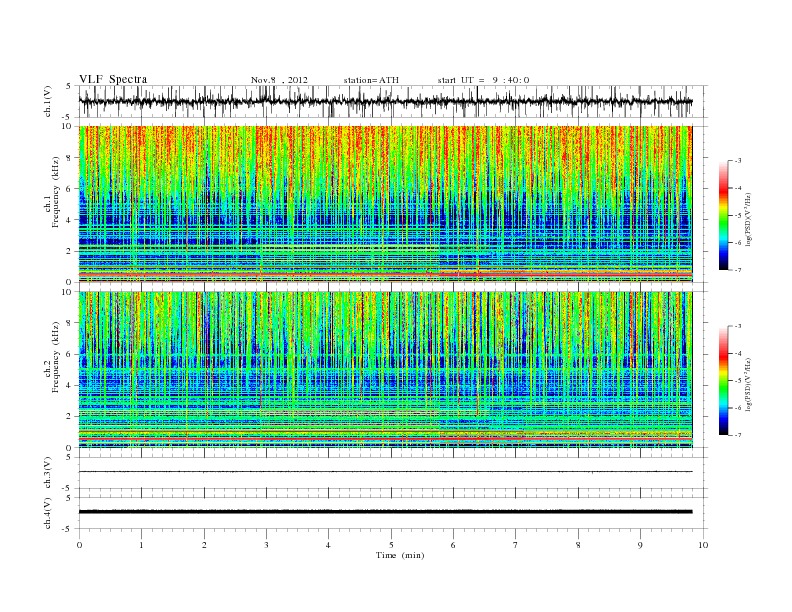The height and width of the screenshot is (612, 792).
Task: Click the ch.1 "Frequency (kHz)" axis label
Action: click(56, 192)
